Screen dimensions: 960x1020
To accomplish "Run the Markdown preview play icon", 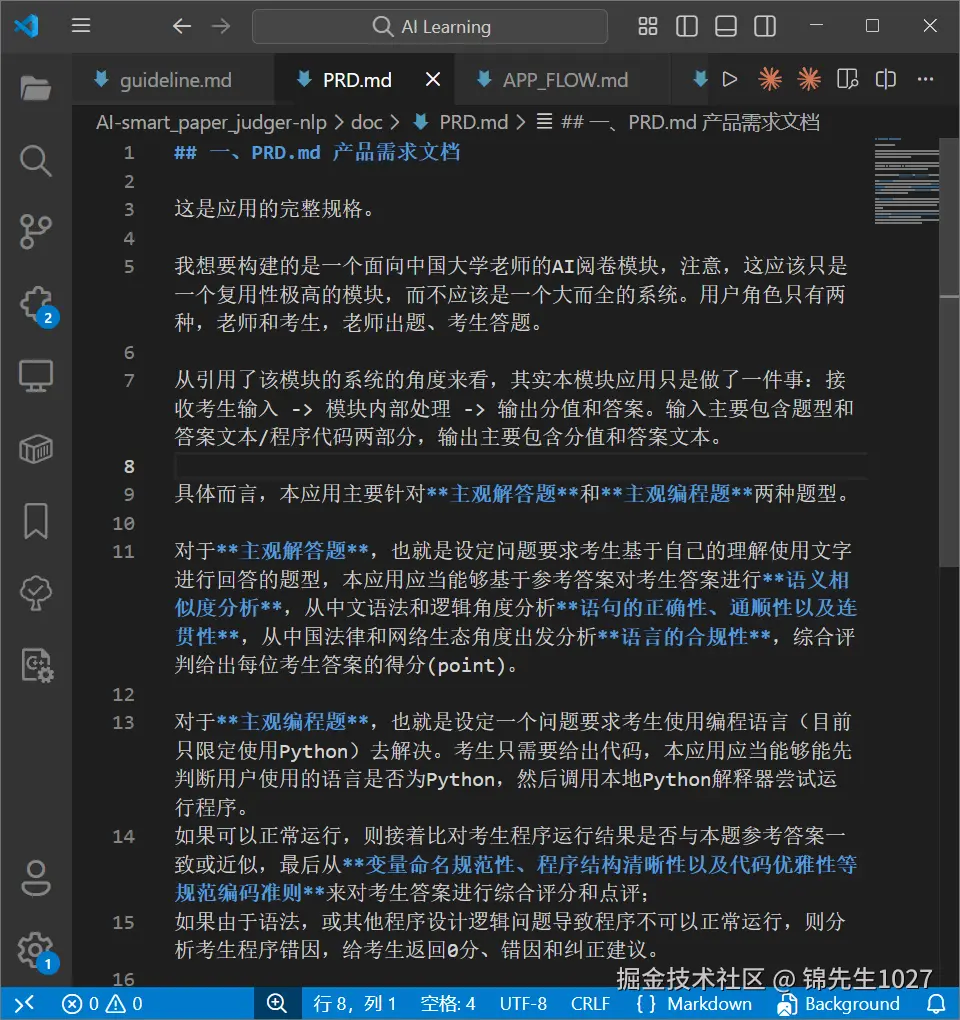I will (729, 79).
